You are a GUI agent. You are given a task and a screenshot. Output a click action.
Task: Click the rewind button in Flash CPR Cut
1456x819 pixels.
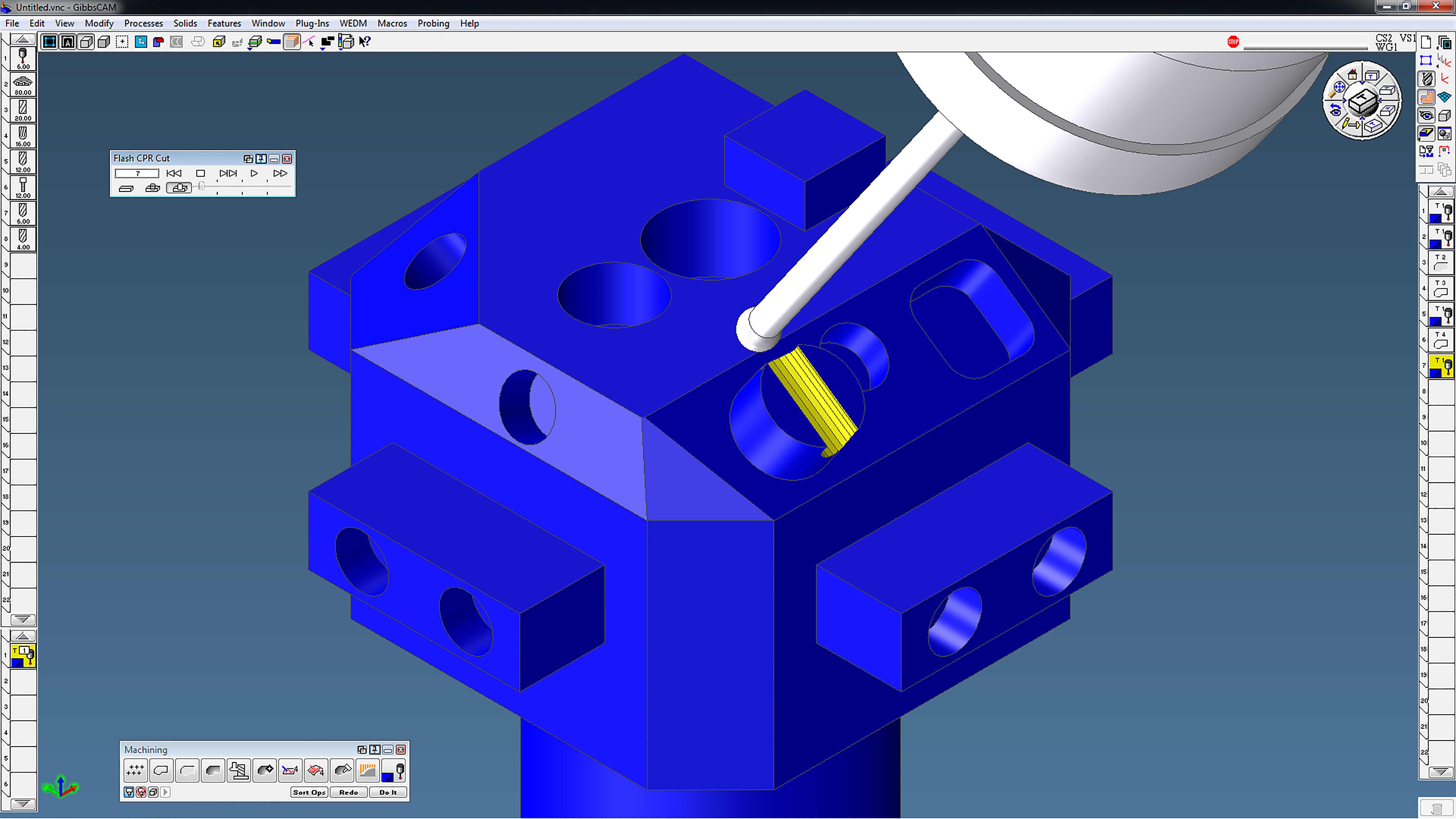(174, 174)
